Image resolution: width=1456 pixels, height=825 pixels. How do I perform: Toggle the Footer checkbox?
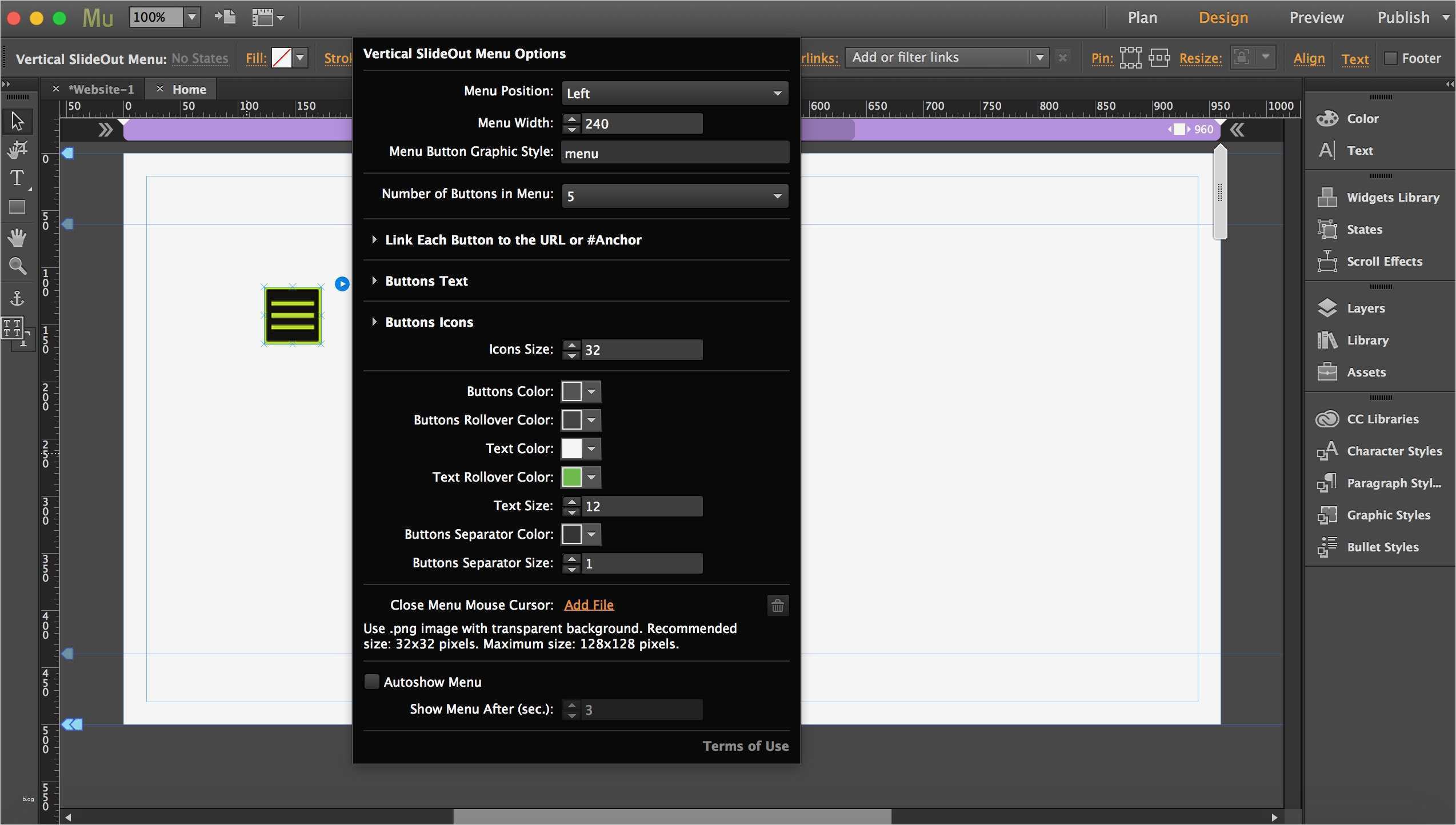1391,58
